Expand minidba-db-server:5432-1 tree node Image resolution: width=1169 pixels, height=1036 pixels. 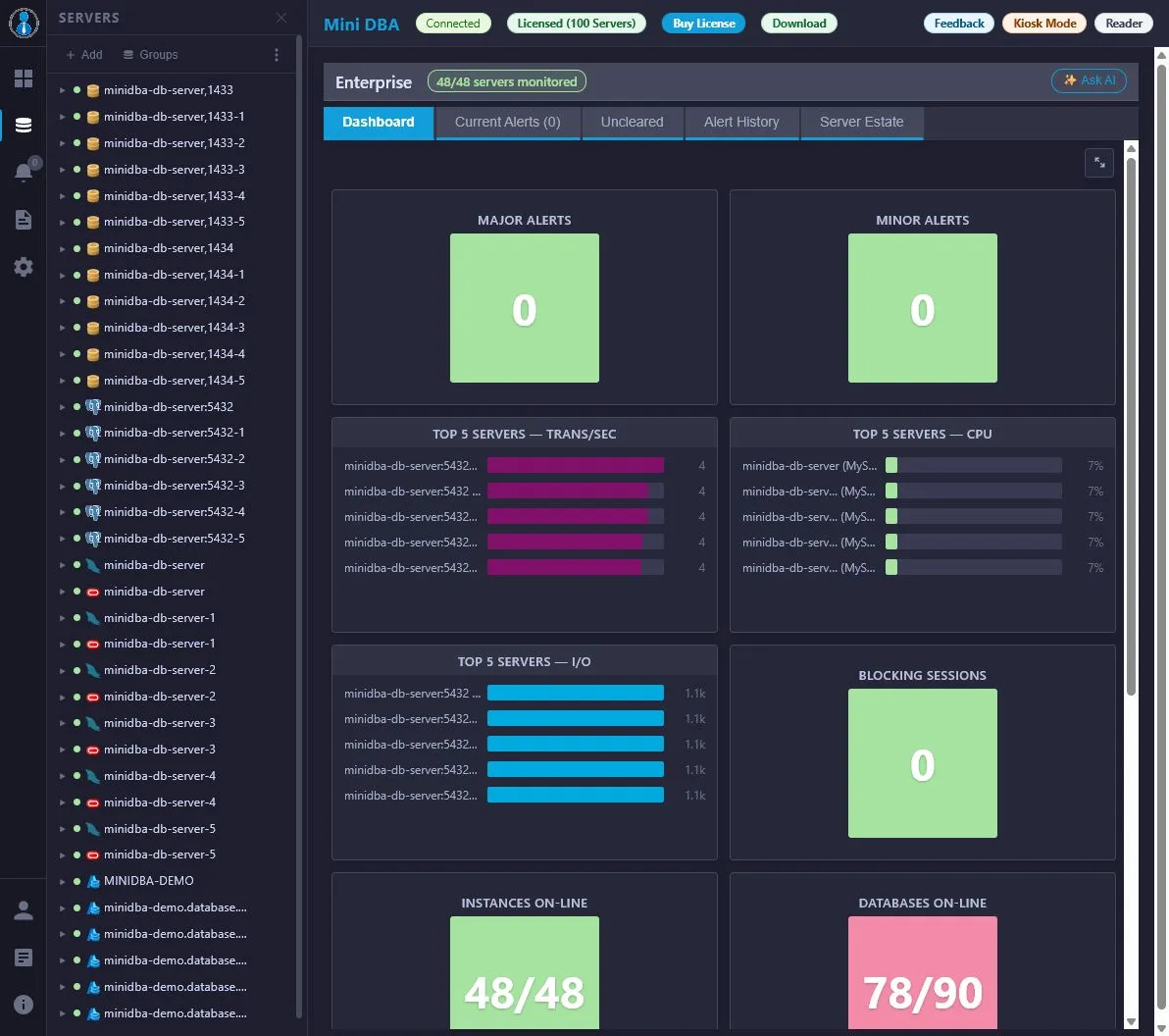(62, 433)
